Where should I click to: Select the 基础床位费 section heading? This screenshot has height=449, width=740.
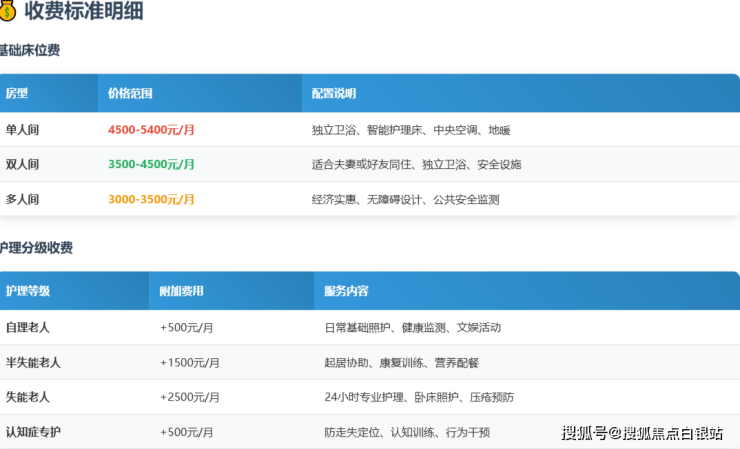pos(30,50)
